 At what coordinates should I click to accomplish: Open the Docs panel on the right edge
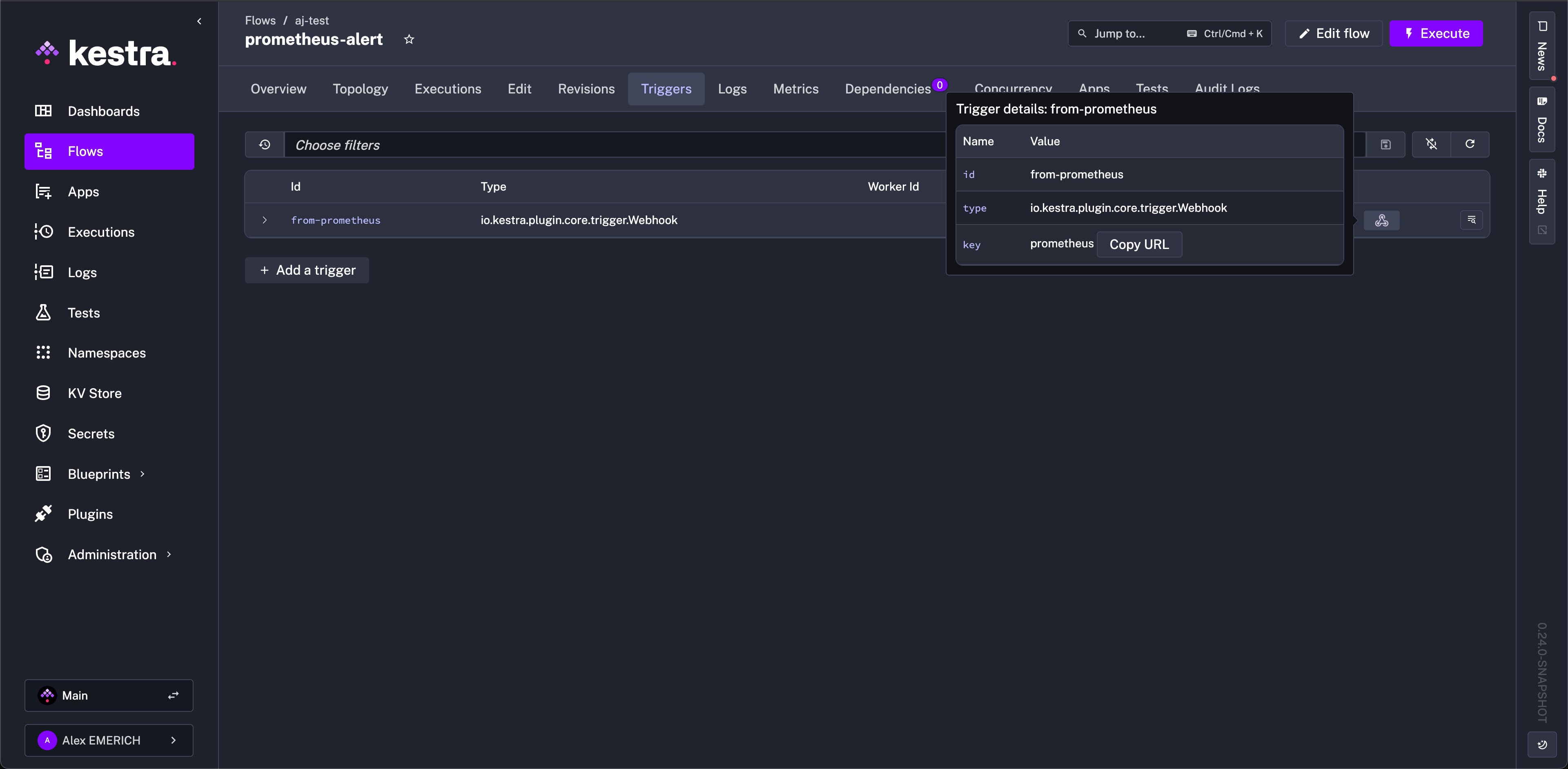pos(1542,121)
